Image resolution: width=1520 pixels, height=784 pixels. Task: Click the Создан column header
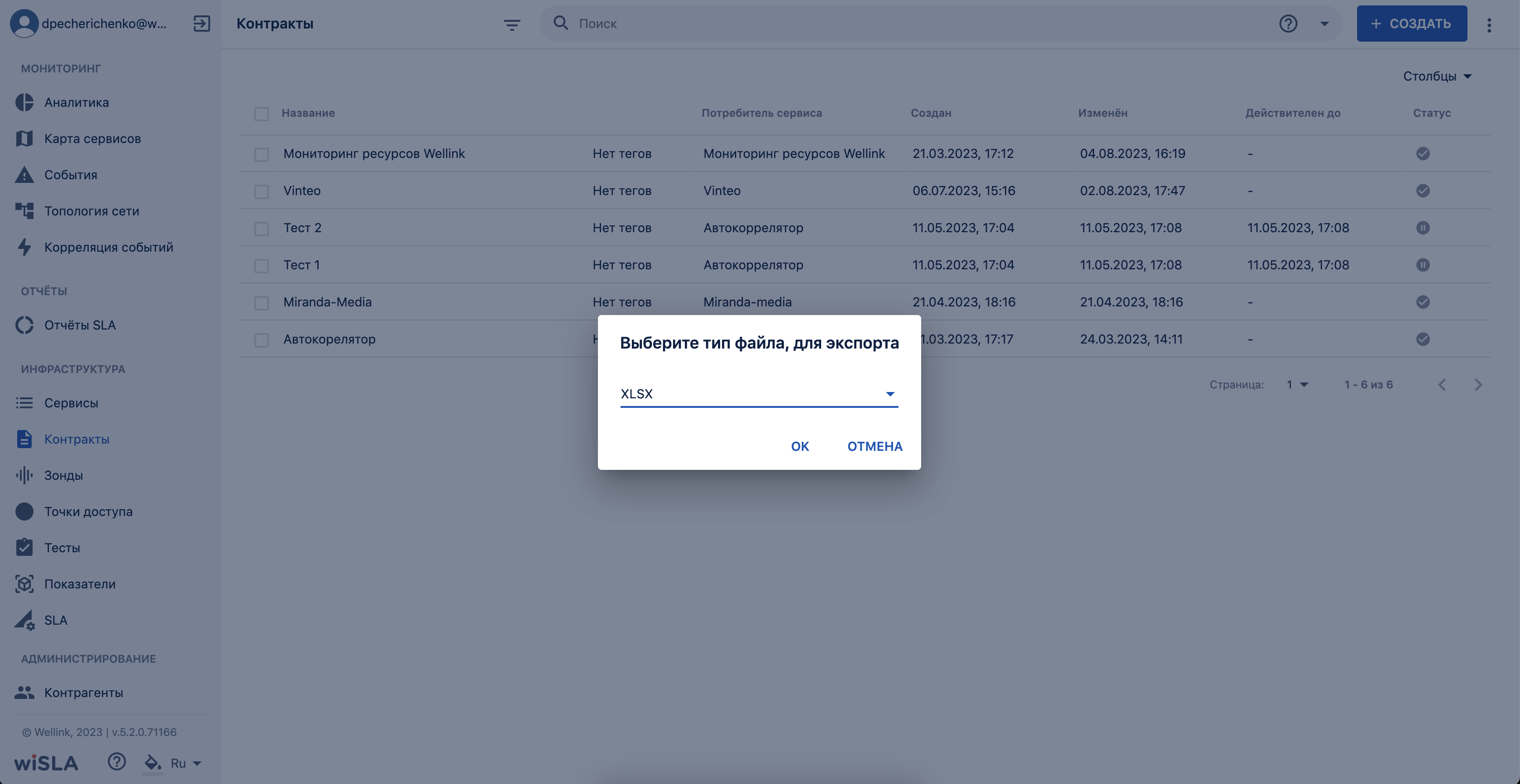point(931,113)
